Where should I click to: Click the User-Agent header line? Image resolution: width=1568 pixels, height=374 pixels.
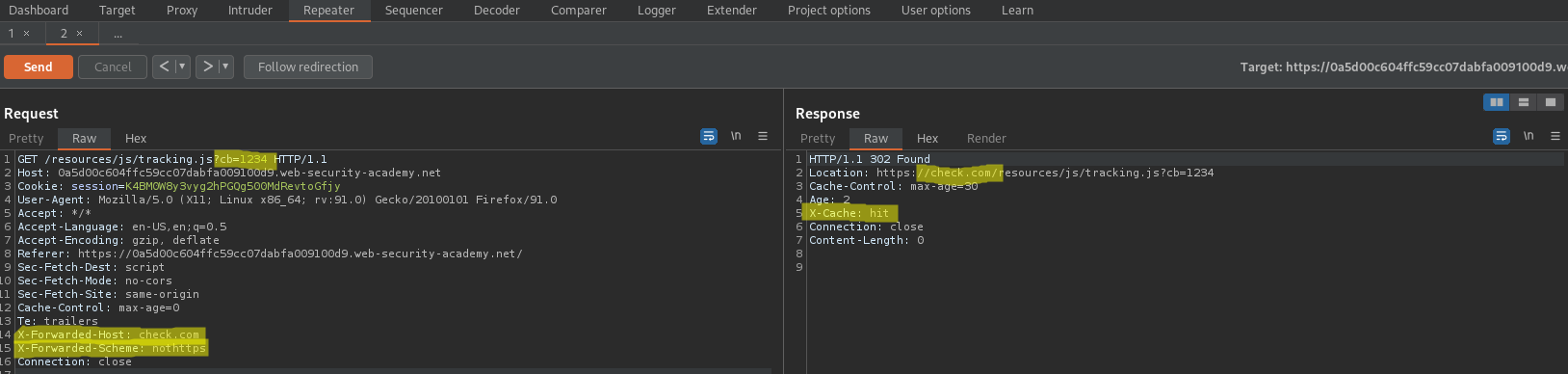[287, 200]
